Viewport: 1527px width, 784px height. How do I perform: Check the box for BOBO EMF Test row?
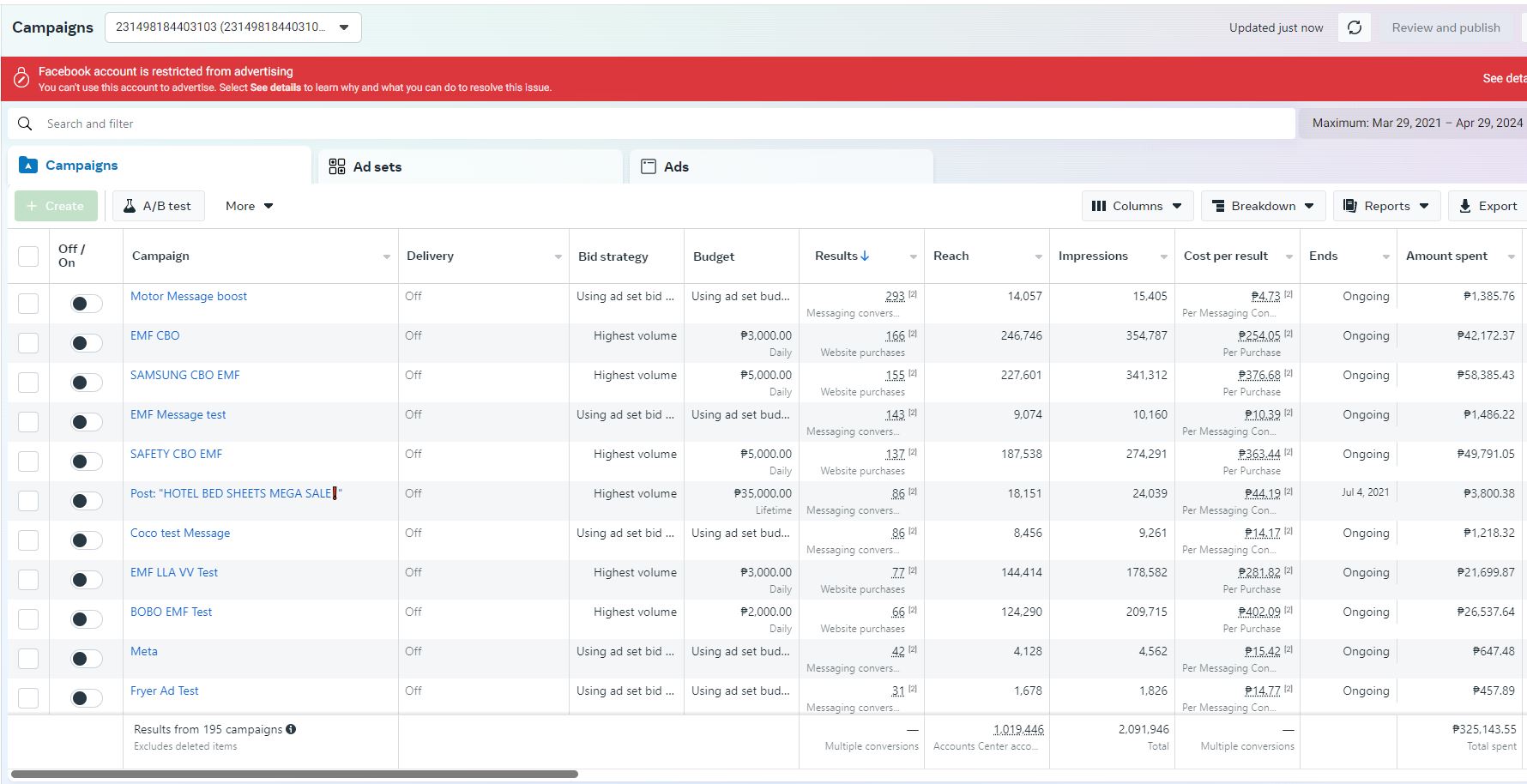pos(28,619)
